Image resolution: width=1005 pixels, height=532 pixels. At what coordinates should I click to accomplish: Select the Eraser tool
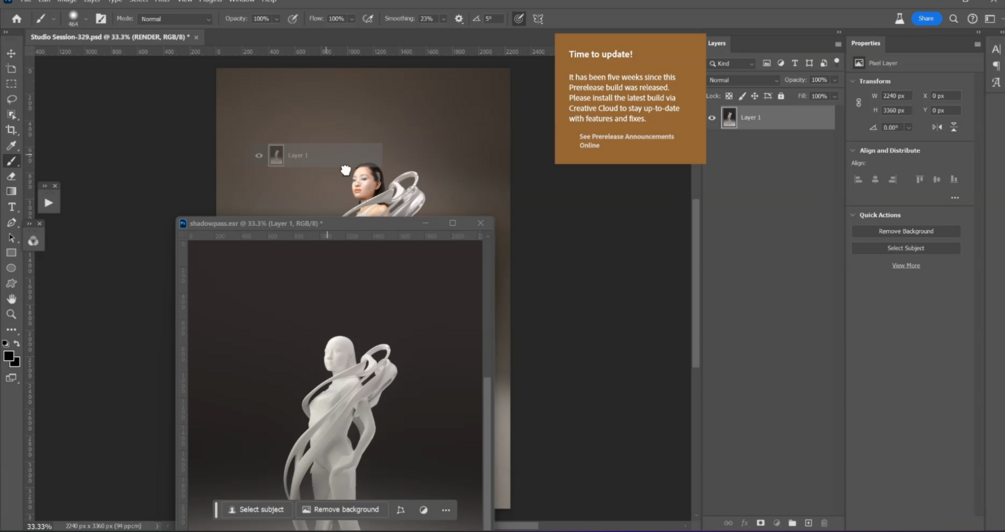(x=12, y=176)
